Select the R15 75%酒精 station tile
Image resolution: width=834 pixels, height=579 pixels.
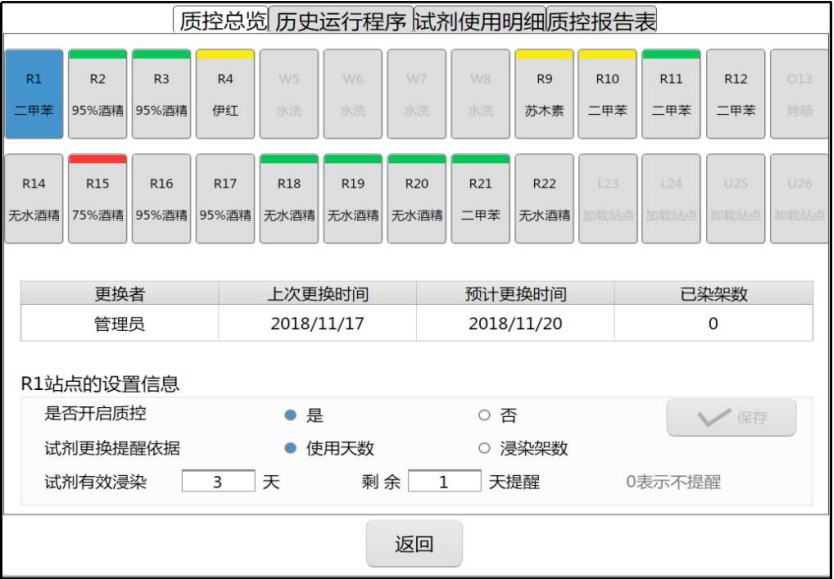click(x=98, y=197)
